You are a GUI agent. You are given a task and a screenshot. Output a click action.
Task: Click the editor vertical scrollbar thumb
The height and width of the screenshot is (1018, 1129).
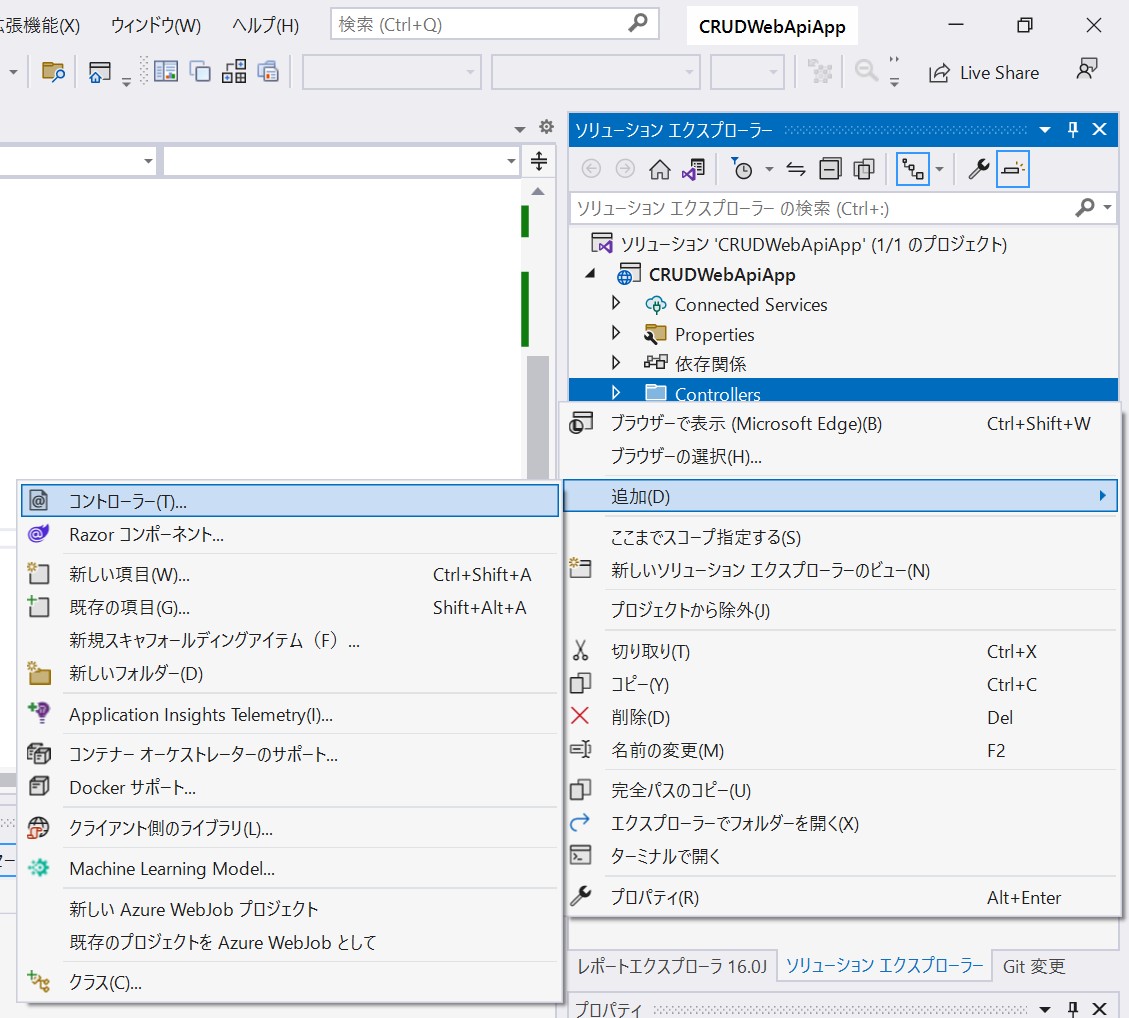538,418
